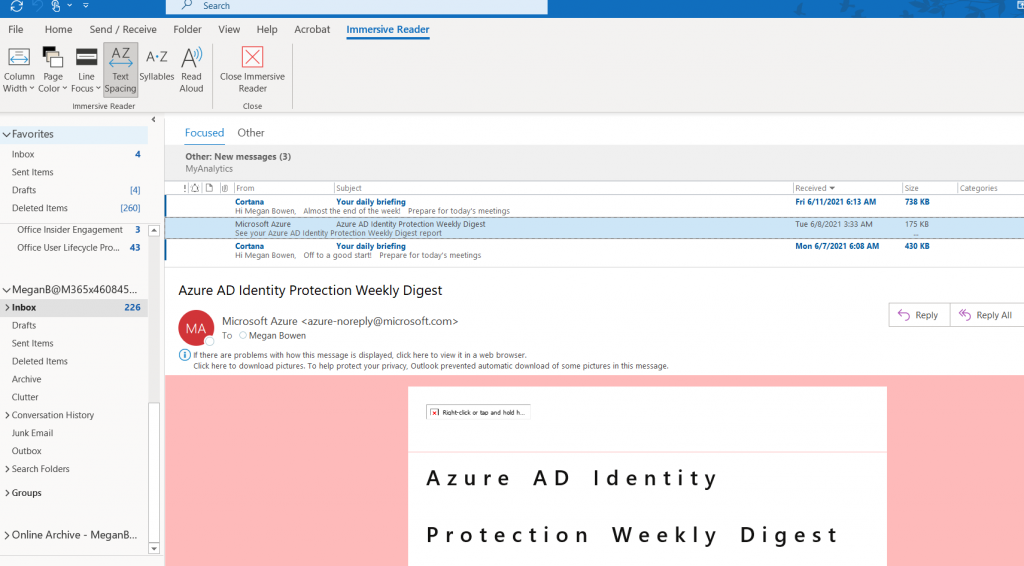Click the Reply All button

tap(985, 315)
